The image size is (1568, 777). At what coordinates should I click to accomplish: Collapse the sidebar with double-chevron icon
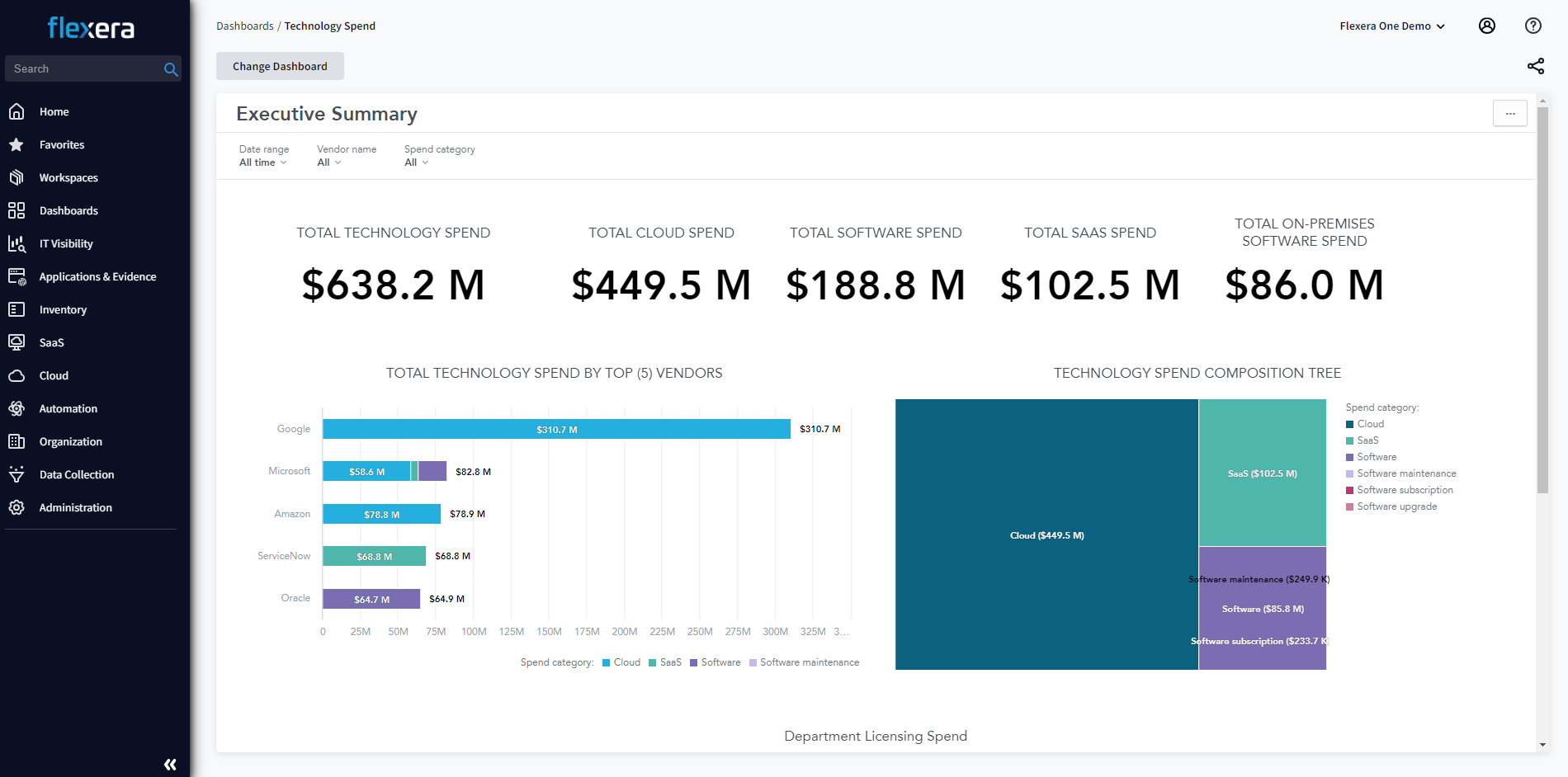click(170, 765)
